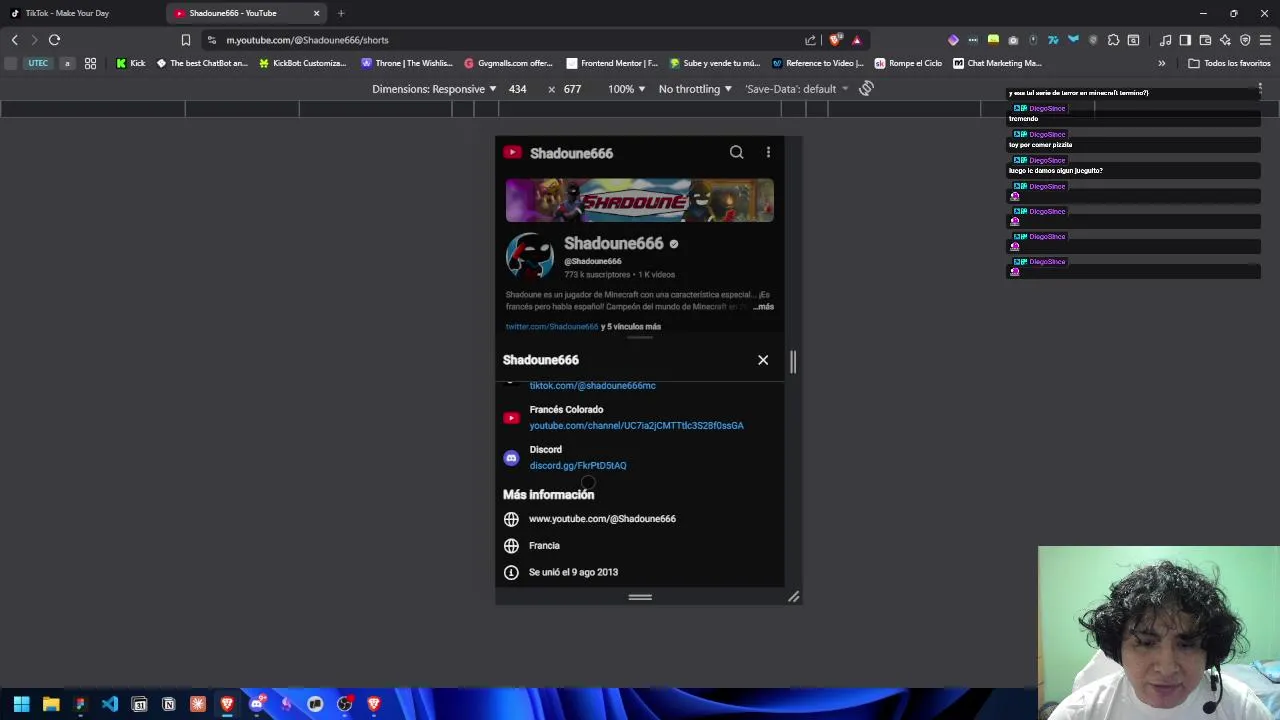Image resolution: width=1280 pixels, height=720 pixels.
Task: Click the viewport width field 434
Action: [x=517, y=89]
